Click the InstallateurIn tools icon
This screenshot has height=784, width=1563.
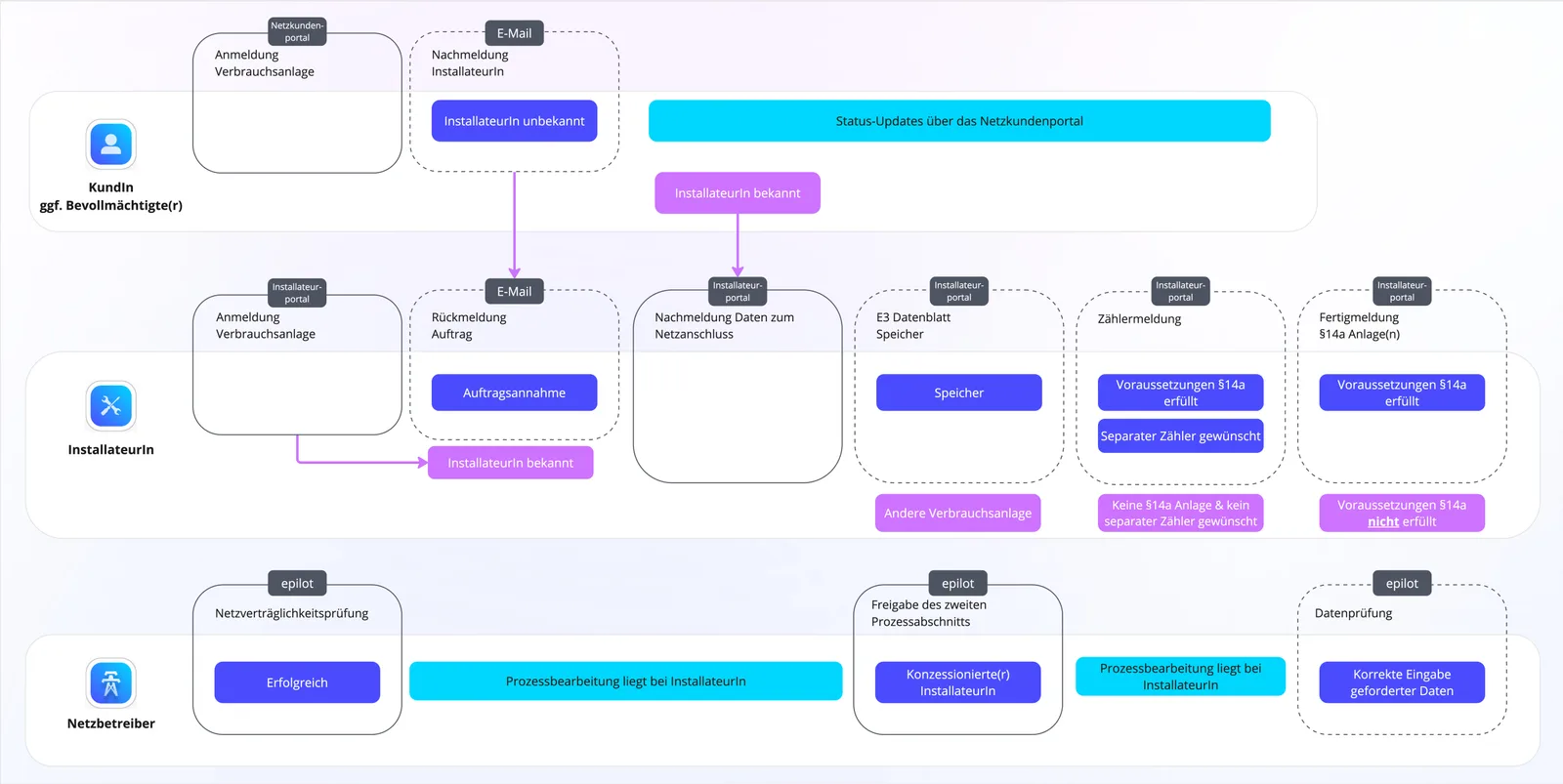(x=111, y=406)
